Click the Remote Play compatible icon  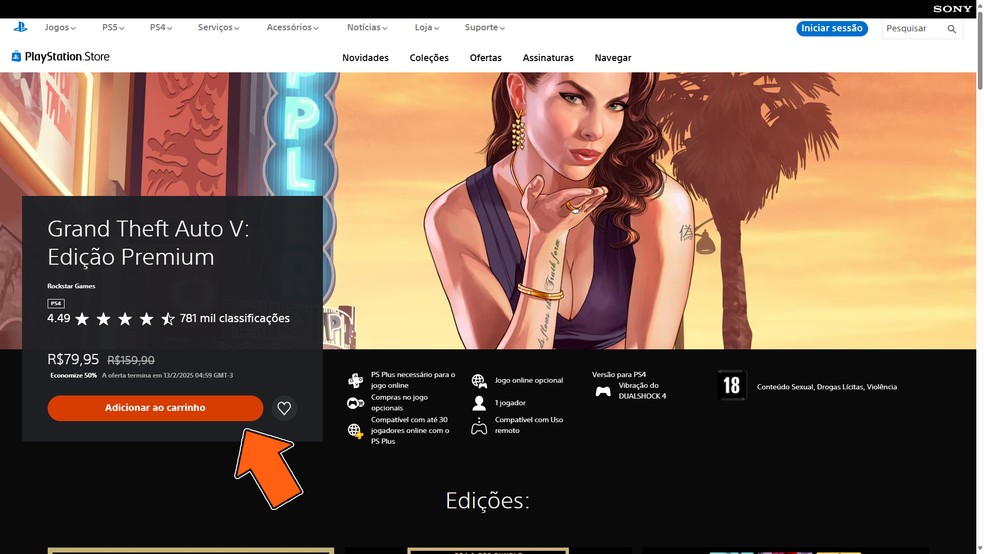pyautogui.click(x=479, y=426)
